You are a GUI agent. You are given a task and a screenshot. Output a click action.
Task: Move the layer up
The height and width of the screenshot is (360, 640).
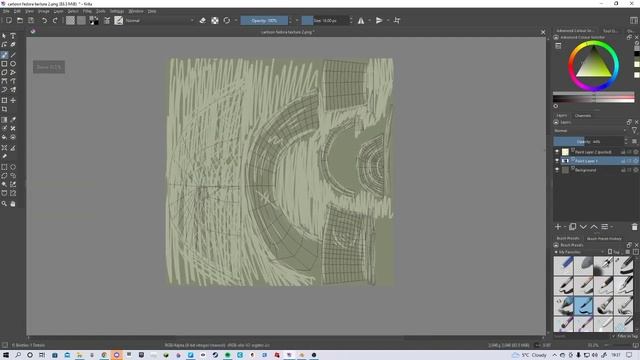594,227
